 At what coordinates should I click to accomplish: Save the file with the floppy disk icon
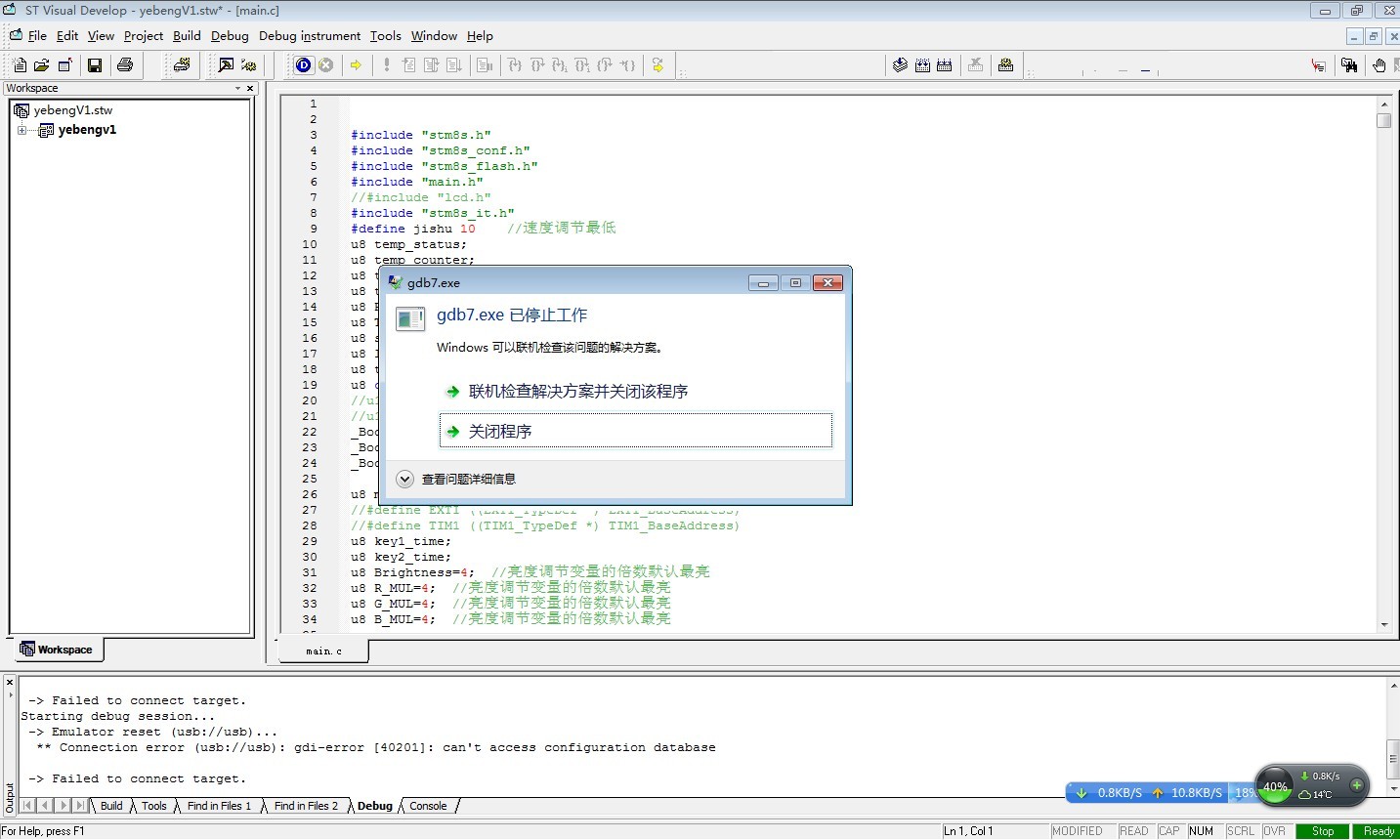tap(95, 65)
